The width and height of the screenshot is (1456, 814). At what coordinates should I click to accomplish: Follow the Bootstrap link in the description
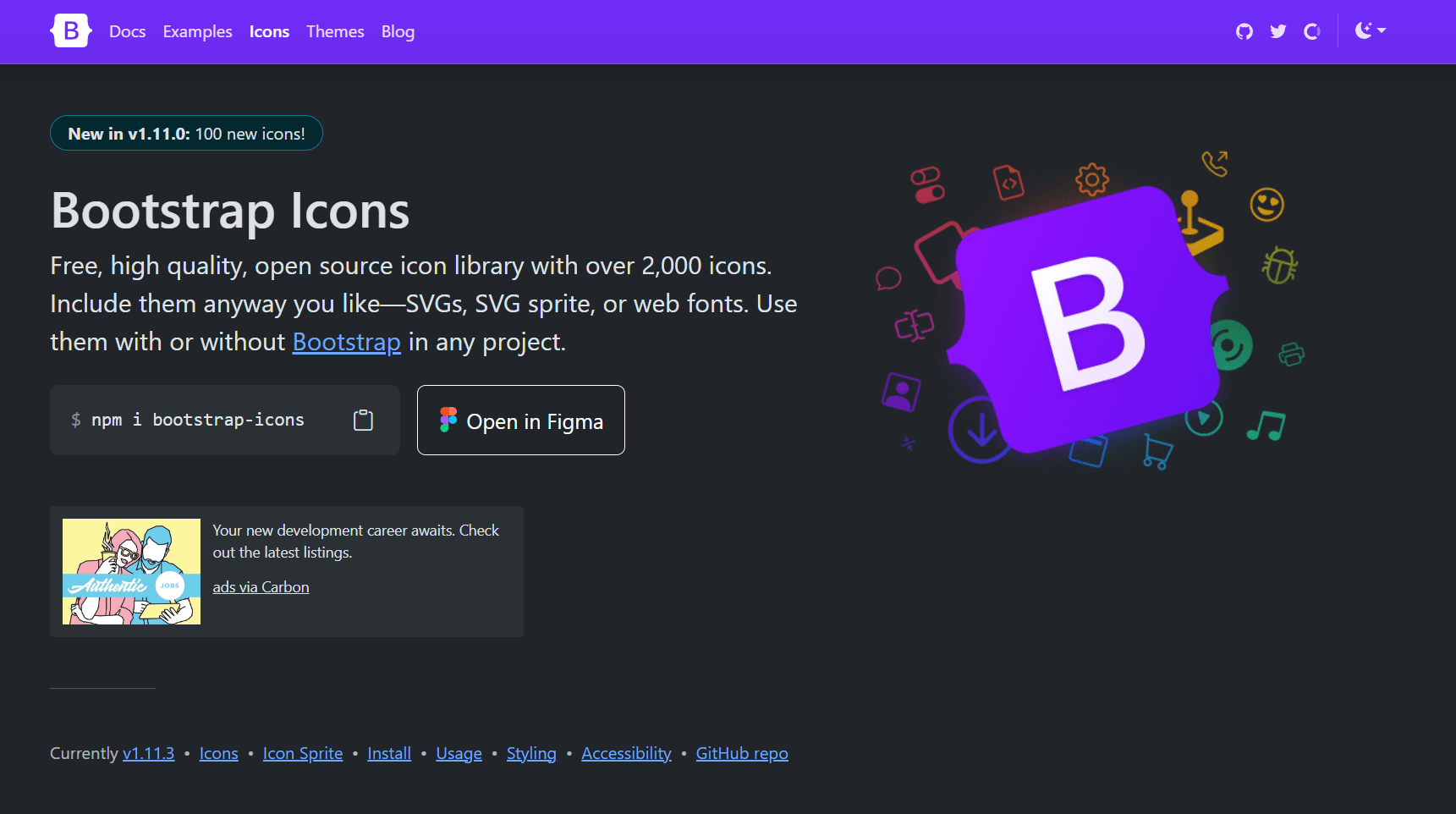[x=347, y=342]
